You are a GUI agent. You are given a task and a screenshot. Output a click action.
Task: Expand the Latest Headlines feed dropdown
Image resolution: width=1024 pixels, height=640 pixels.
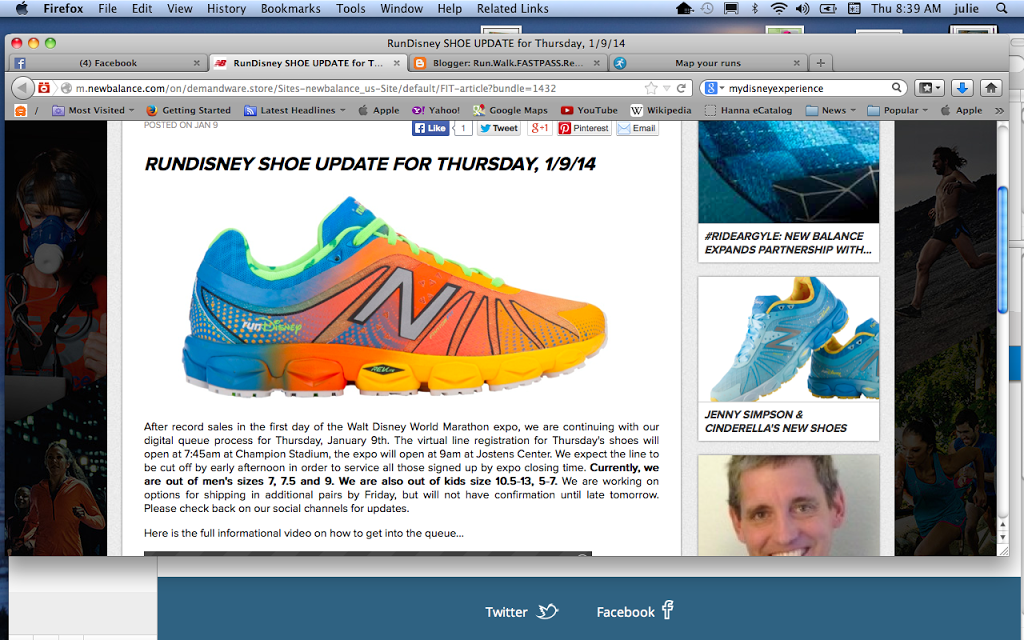[x=295, y=110]
